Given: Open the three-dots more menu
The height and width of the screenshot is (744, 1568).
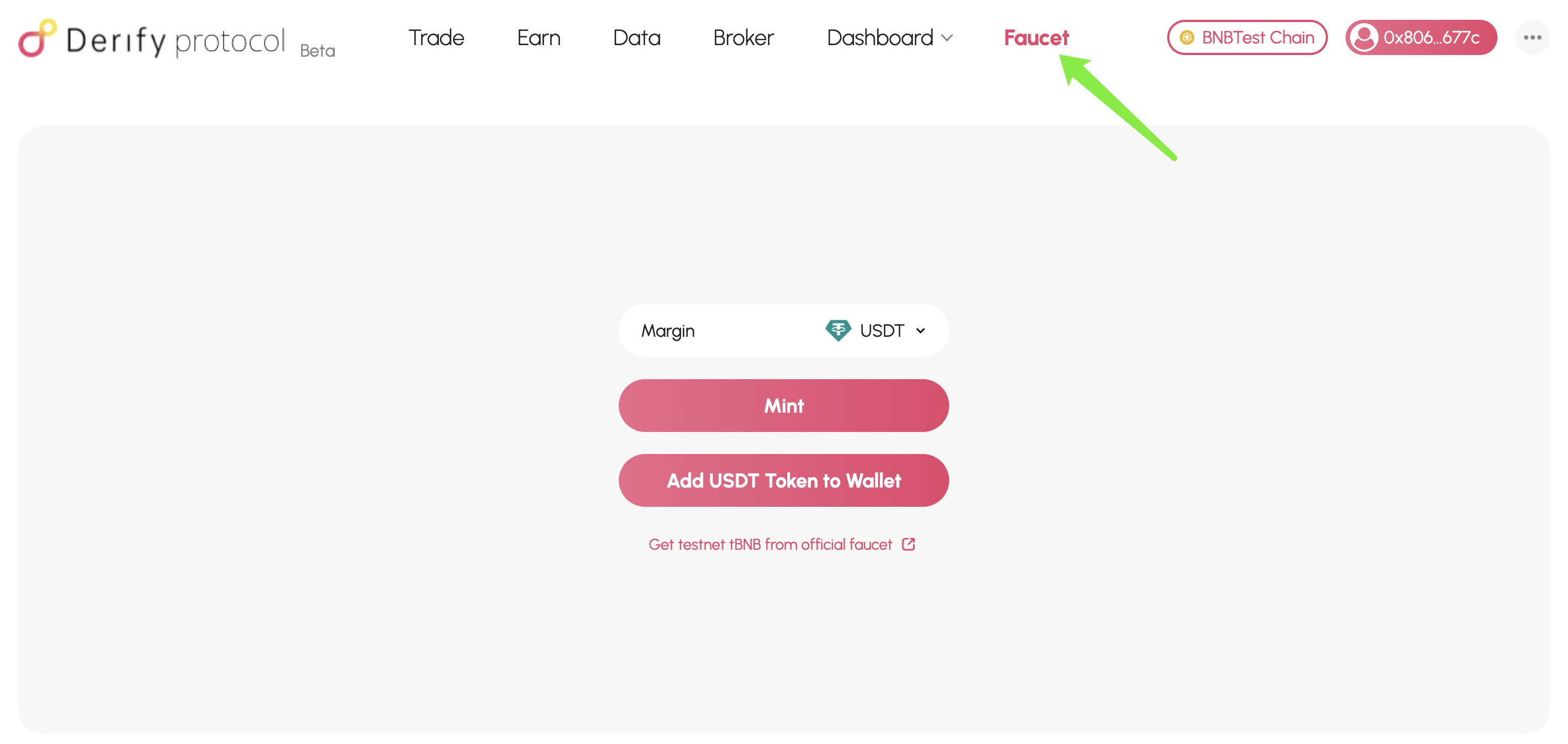Looking at the screenshot, I should click(1532, 38).
